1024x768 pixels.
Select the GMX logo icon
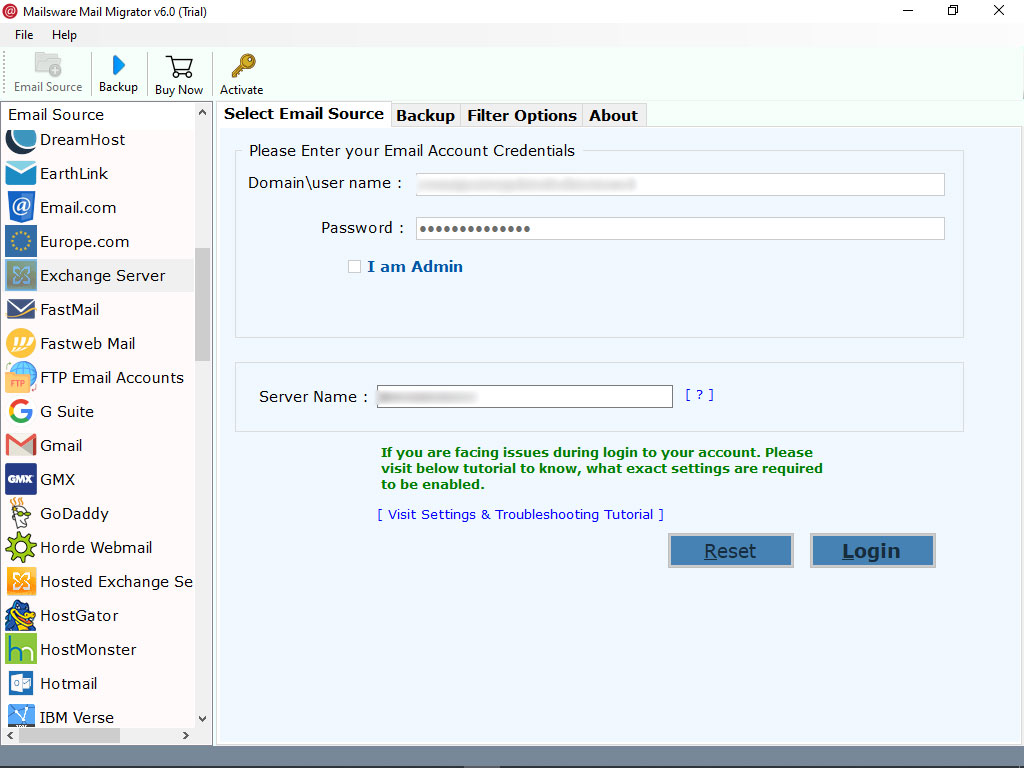pos(21,479)
